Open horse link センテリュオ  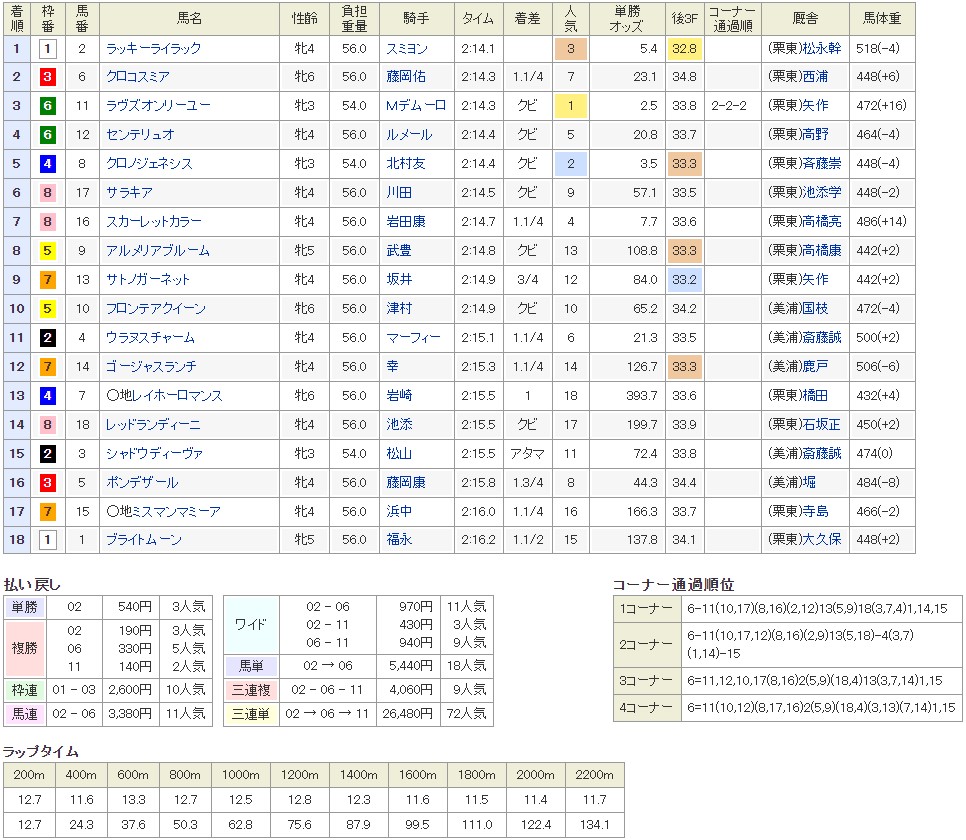(140, 135)
